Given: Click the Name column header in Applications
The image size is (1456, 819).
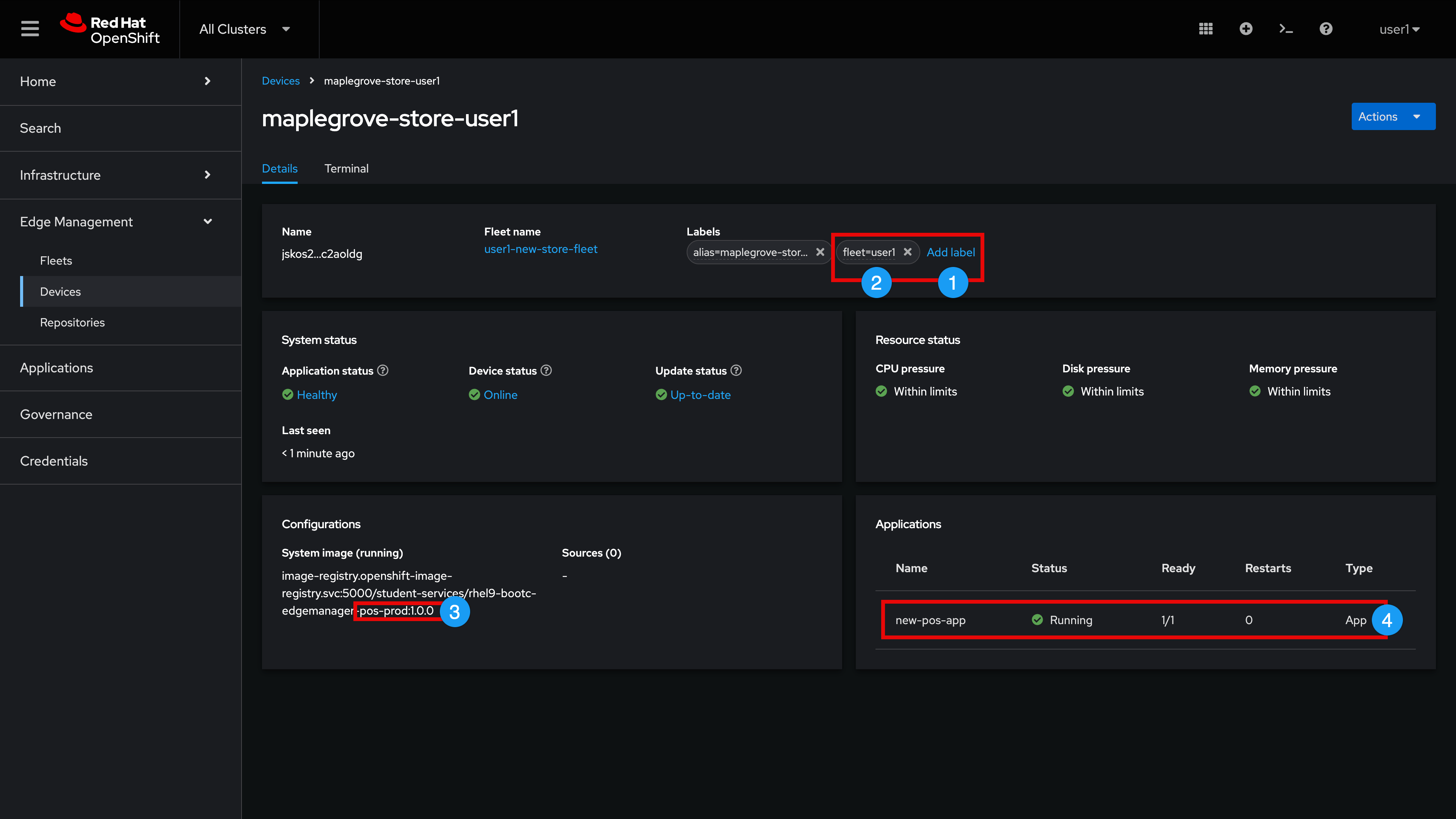Looking at the screenshot, I should point(911,568).
